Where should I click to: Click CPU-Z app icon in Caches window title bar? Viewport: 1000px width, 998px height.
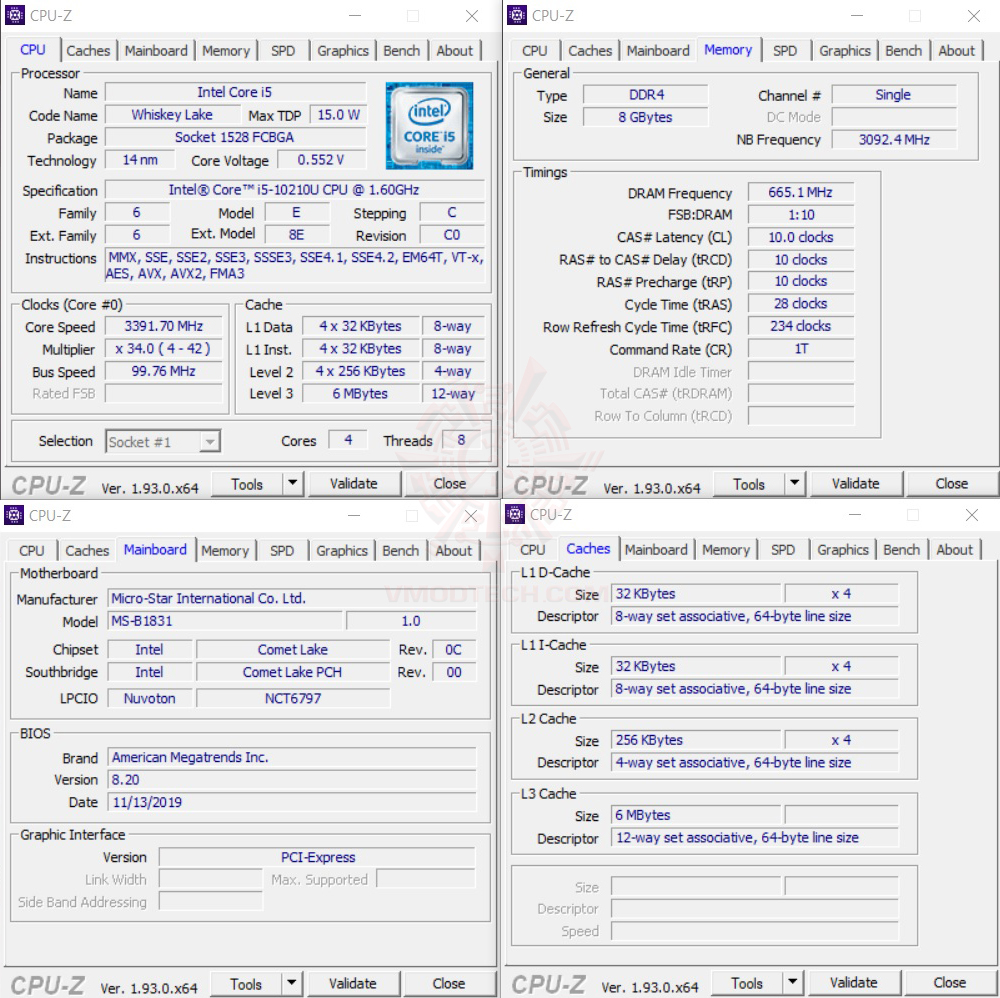pos(515,514)
